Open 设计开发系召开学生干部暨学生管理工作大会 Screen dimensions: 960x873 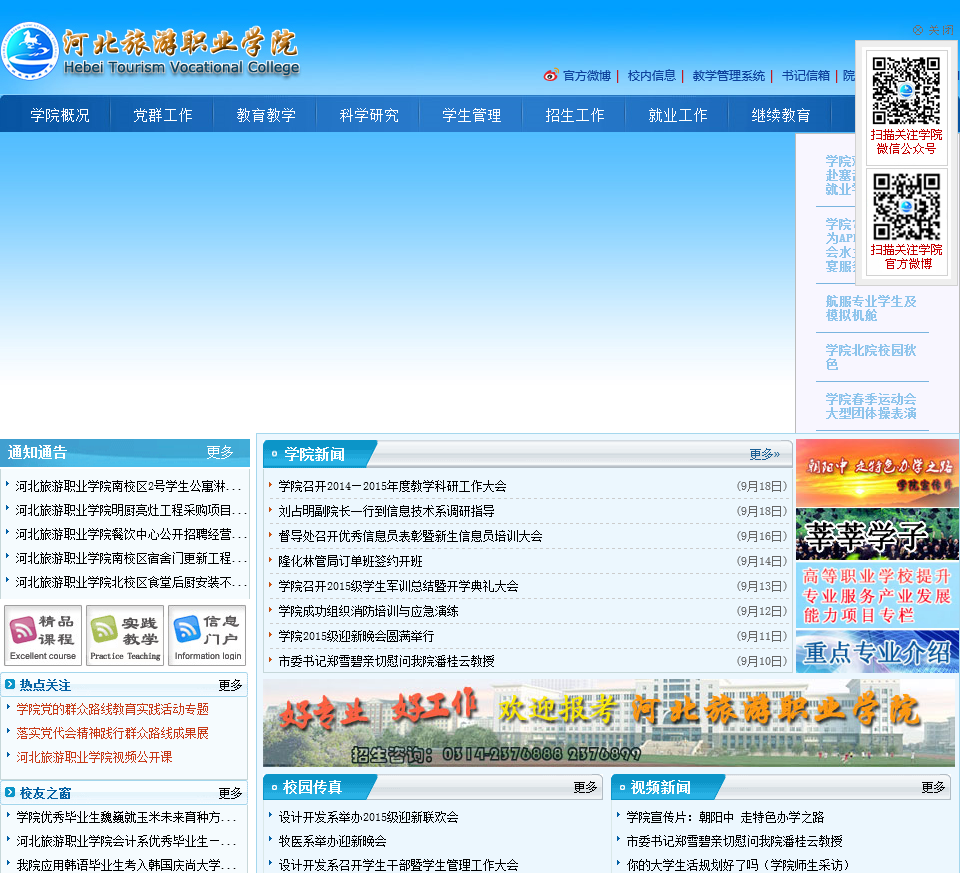399,864
